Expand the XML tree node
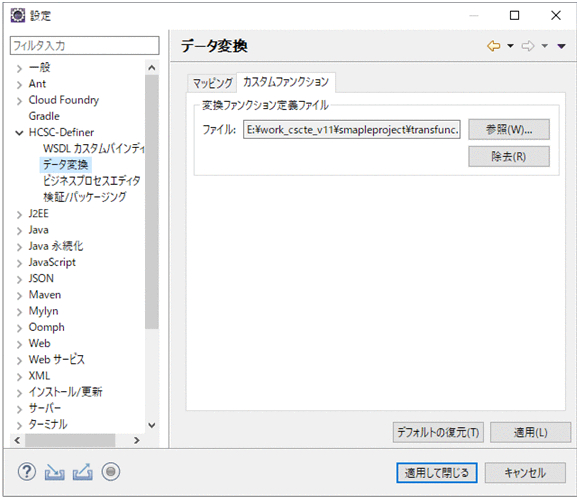The width and height of the screenshot is (580, 500). pos(19,377)
